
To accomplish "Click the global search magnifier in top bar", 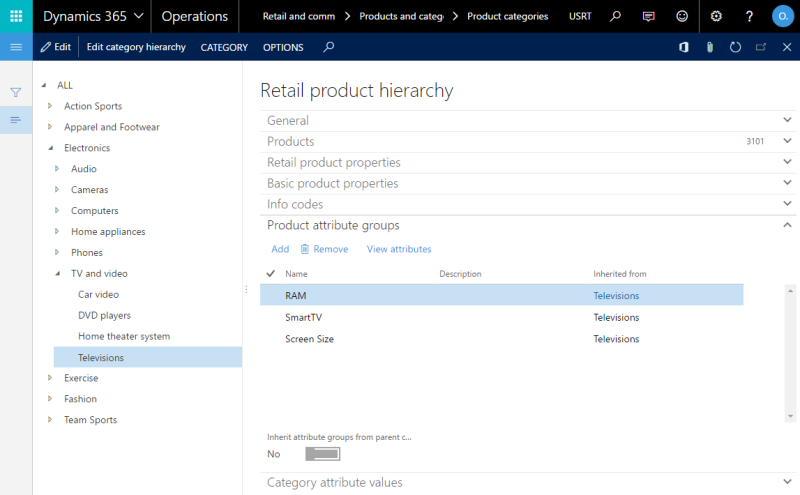I will click(615, 16).
